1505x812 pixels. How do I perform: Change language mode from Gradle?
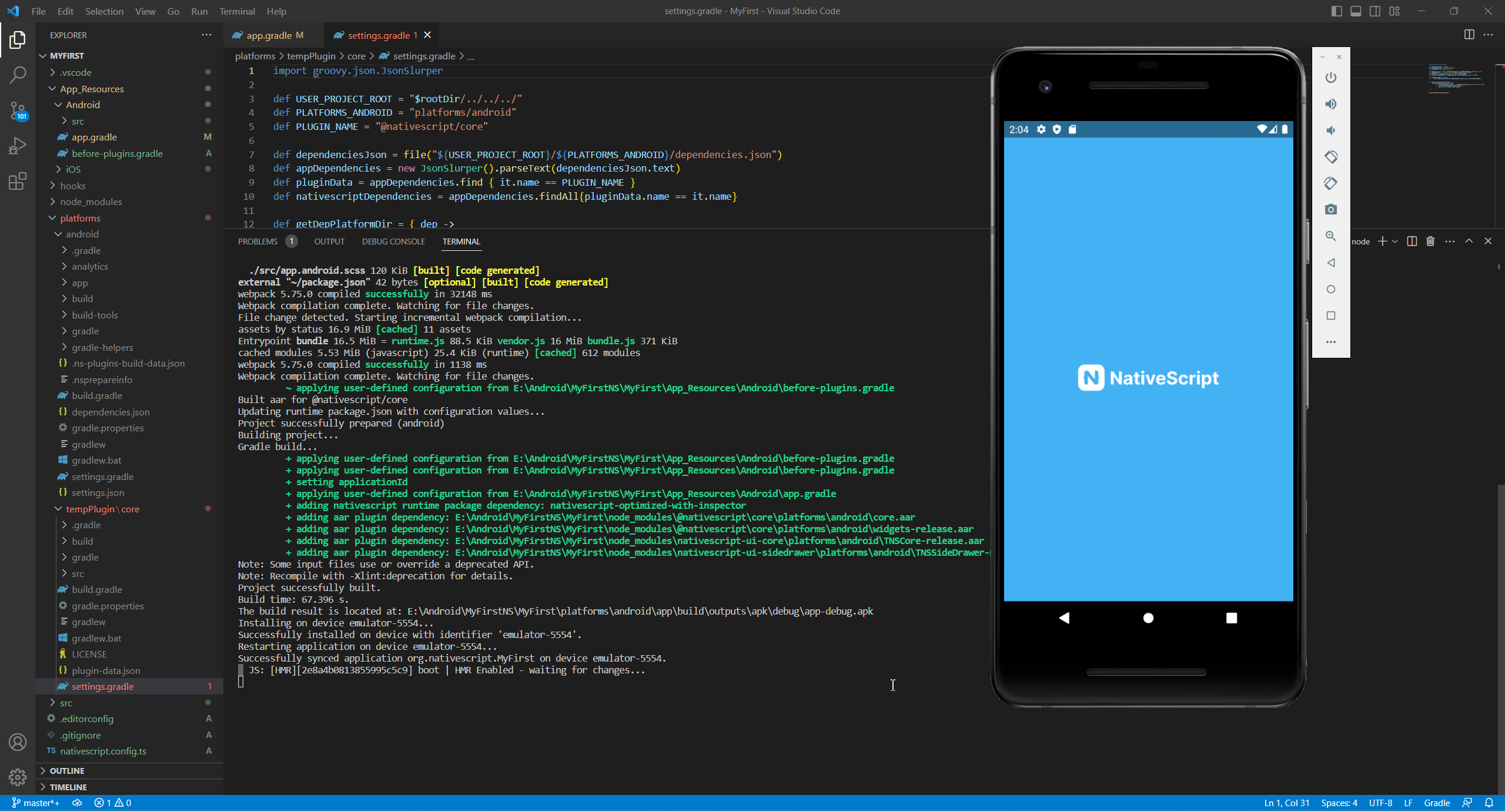(x=1436, y=803)
